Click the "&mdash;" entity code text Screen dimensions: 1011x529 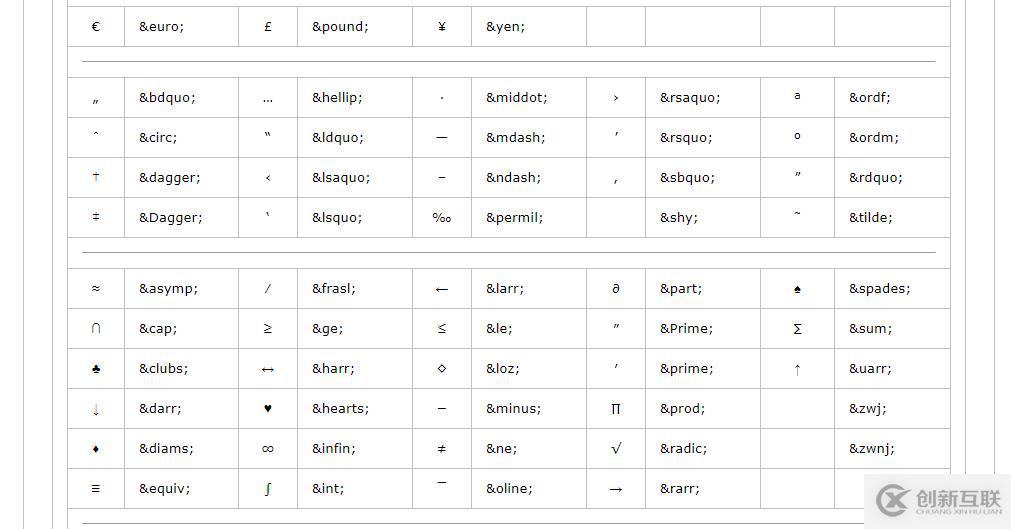(516, 137)
